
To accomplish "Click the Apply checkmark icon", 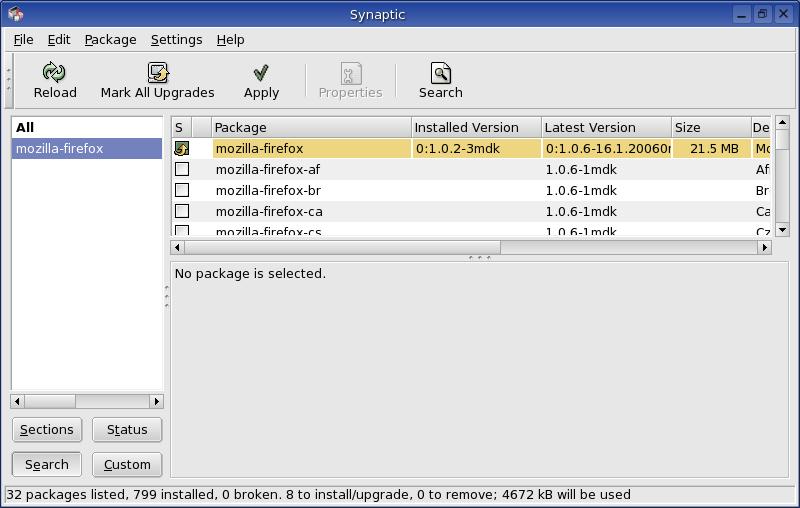I will point(261,73).
